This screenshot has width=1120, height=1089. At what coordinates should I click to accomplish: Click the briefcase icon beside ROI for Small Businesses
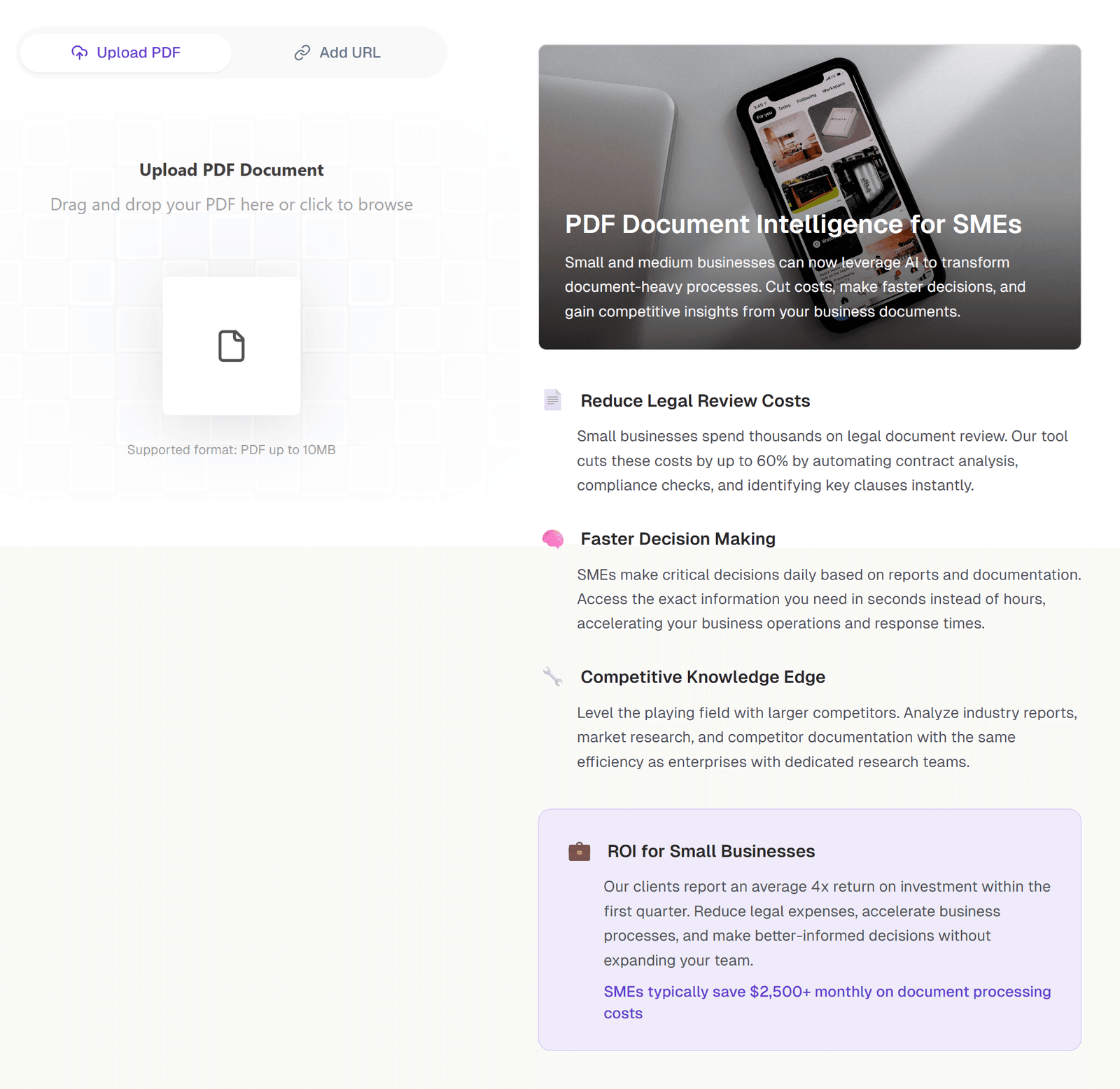tap(579, 851)
